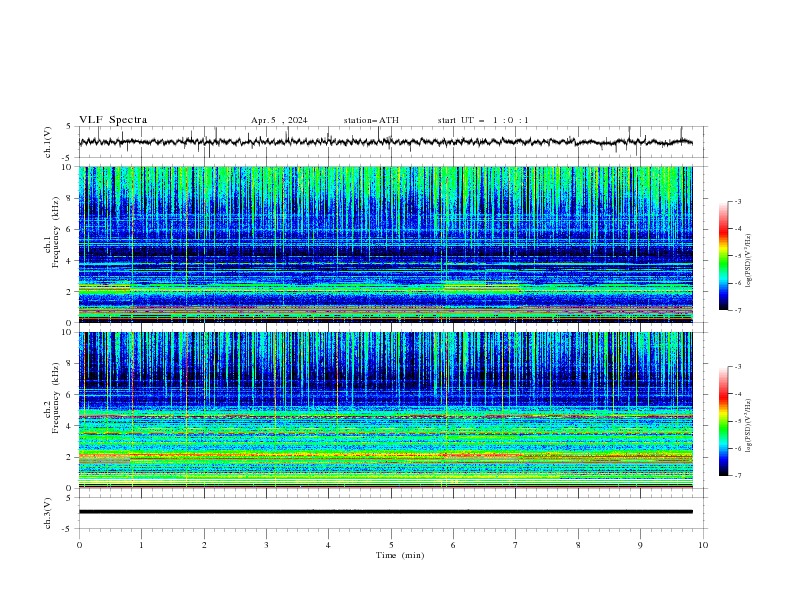The width and height of the screenshot is (792, 612).
Task: Select the "start UT = 1 : 0 : 1" text
Action: 483,120
